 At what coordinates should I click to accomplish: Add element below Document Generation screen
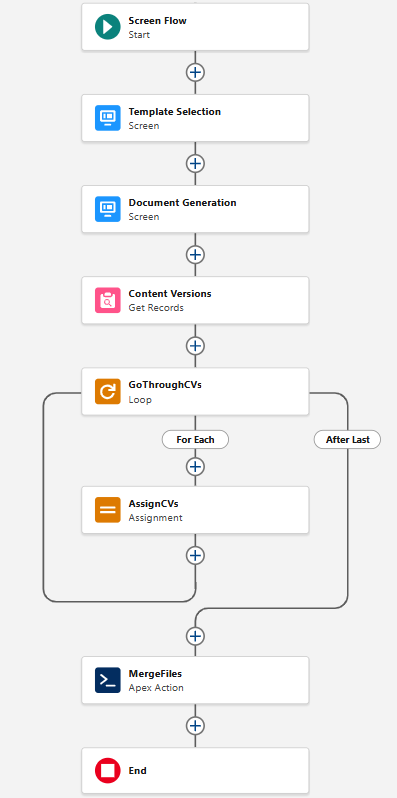click(x=195, y=254)
